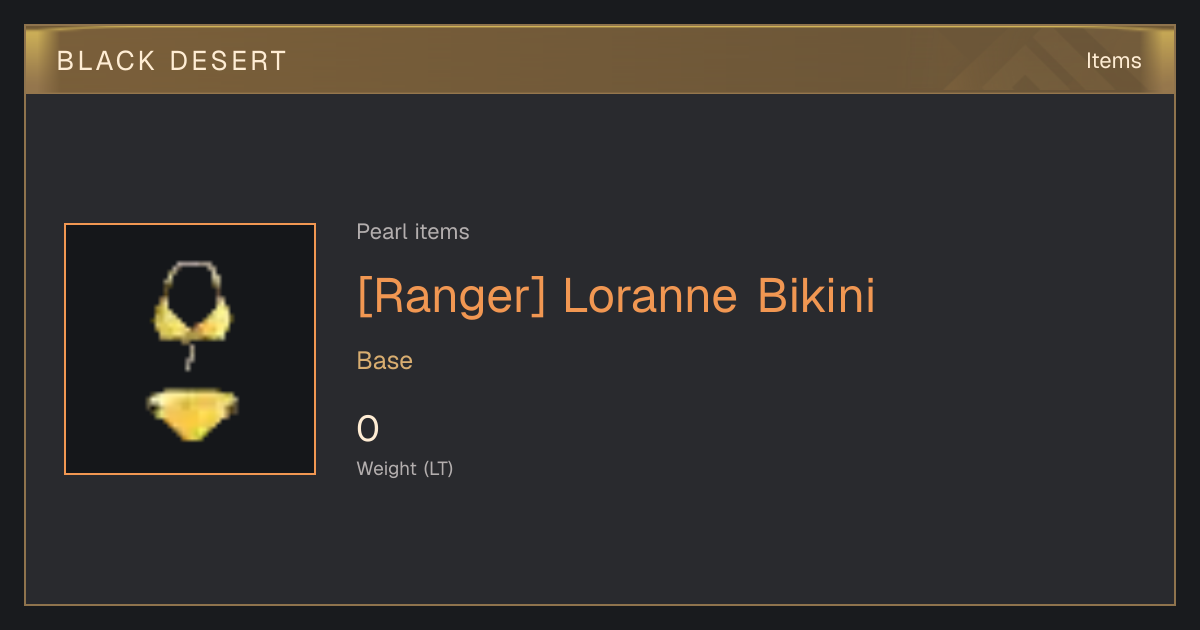1200x630 pixels.
Task: Click the BLACK DESERT header title
Action: click(172, 61)
